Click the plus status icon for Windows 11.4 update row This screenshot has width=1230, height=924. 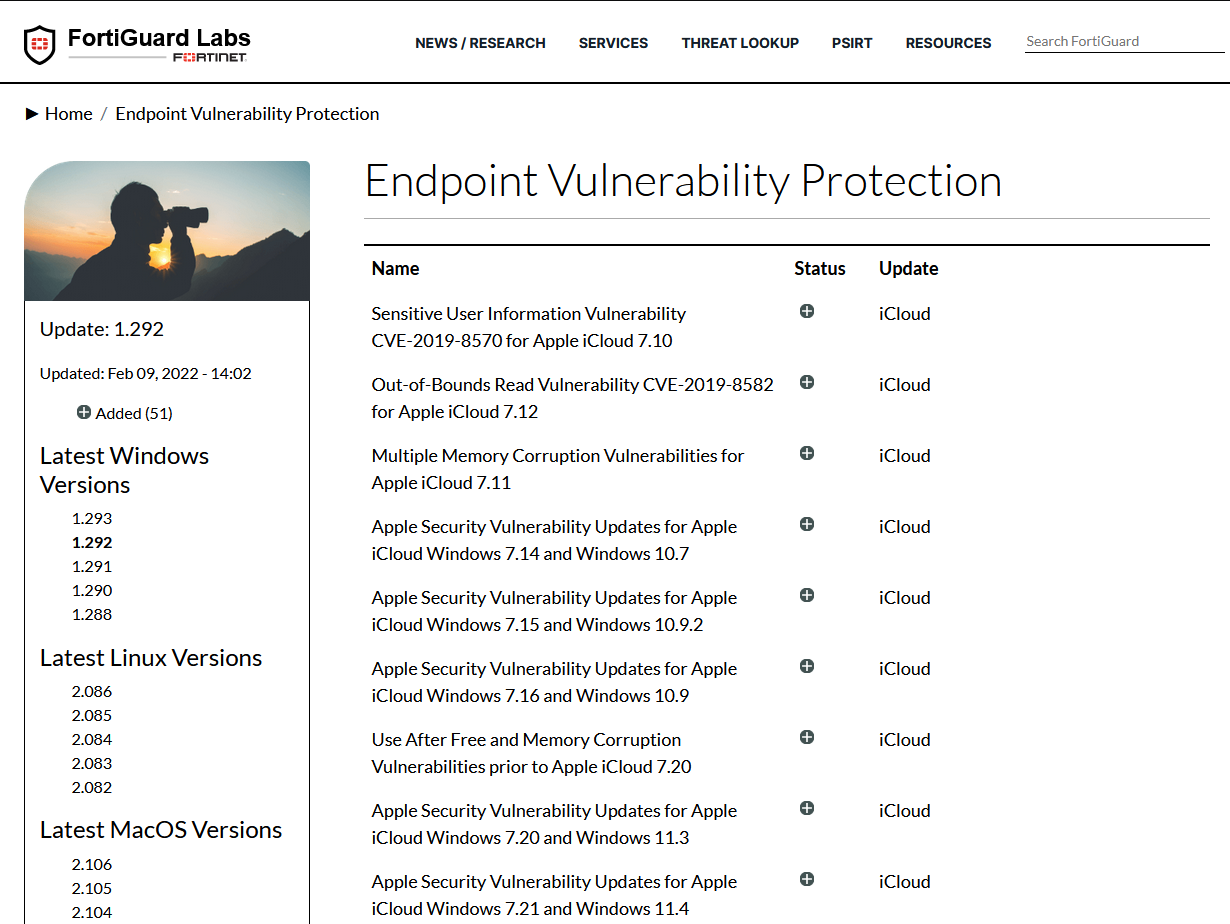806,879
